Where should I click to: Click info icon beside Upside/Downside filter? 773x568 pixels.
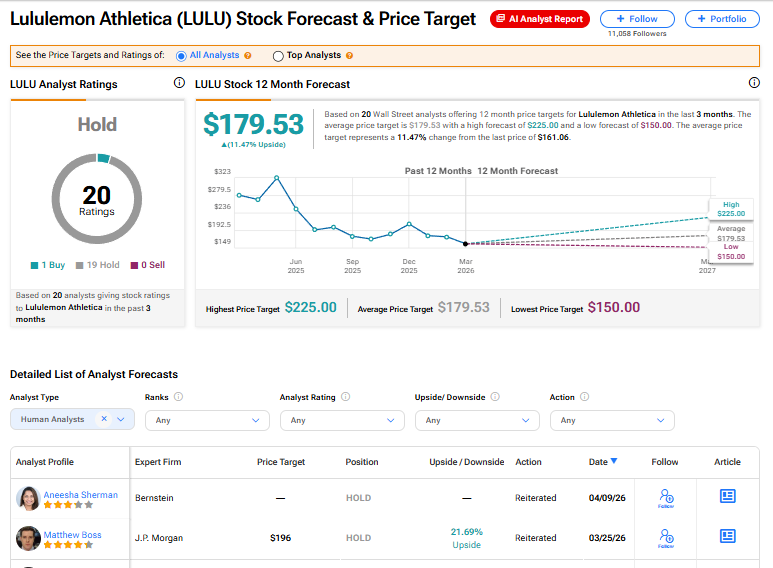coord(495,396)
